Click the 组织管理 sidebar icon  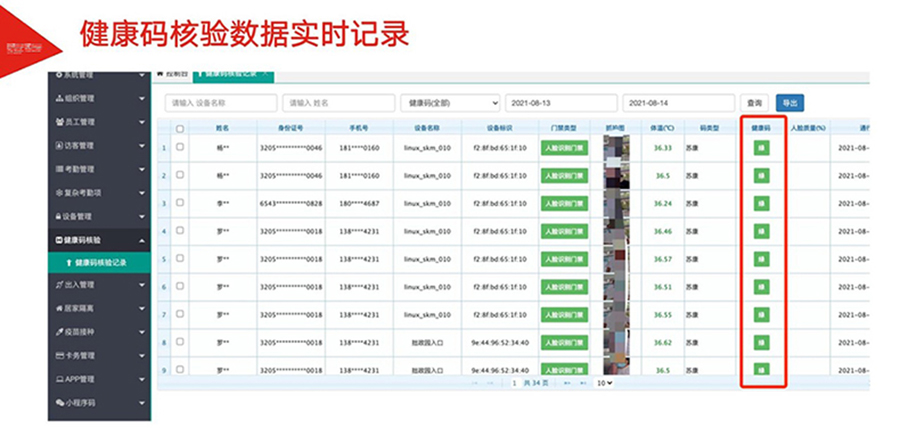pos(59,99)
